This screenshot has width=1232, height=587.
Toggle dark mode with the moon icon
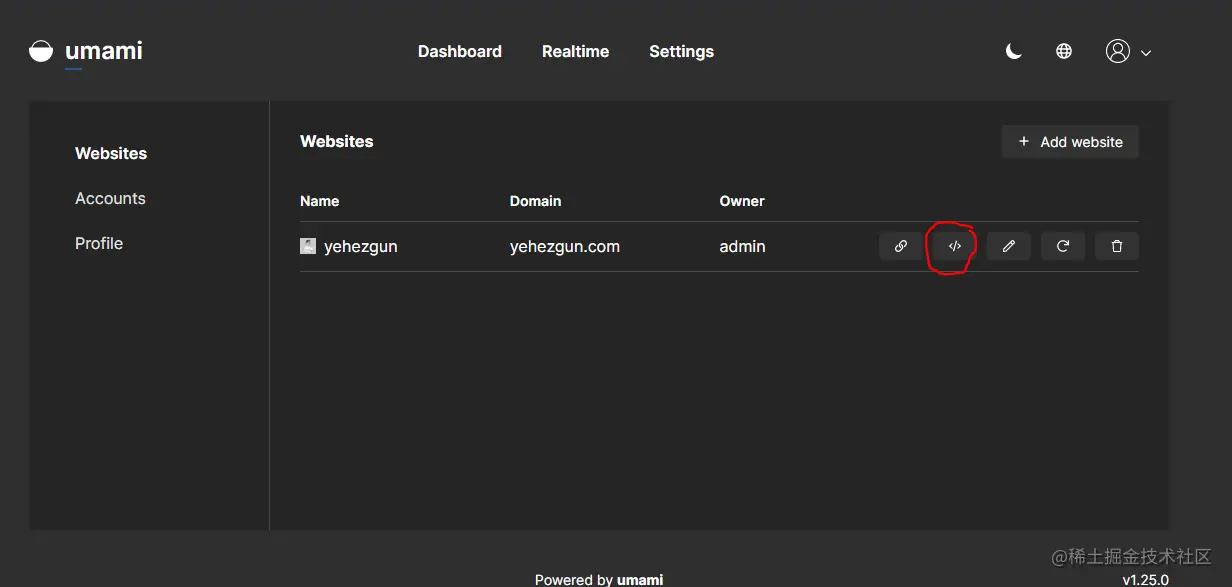1013,50
